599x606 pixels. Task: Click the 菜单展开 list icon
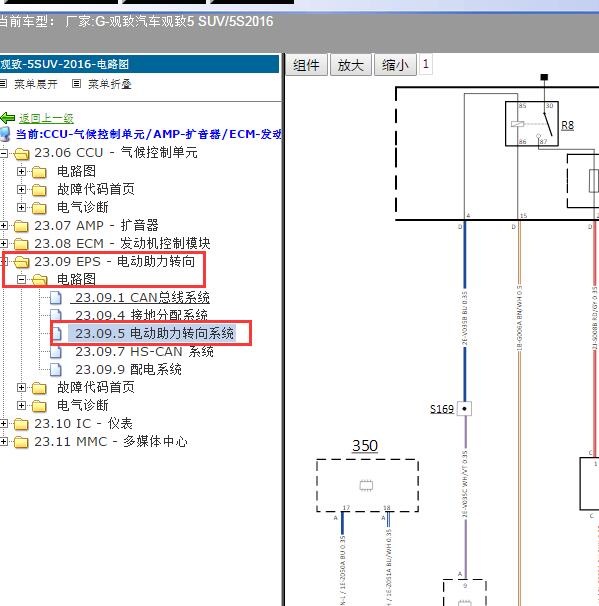[x=3, y=83]
